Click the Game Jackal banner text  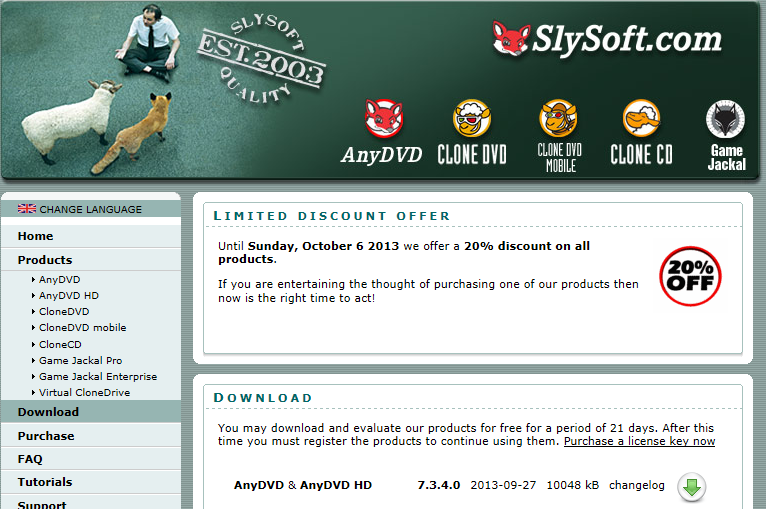tap(727, 157)
